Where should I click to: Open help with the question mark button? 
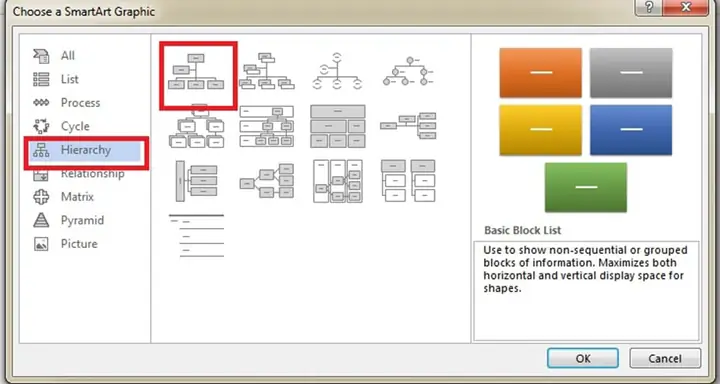(648, 8)
